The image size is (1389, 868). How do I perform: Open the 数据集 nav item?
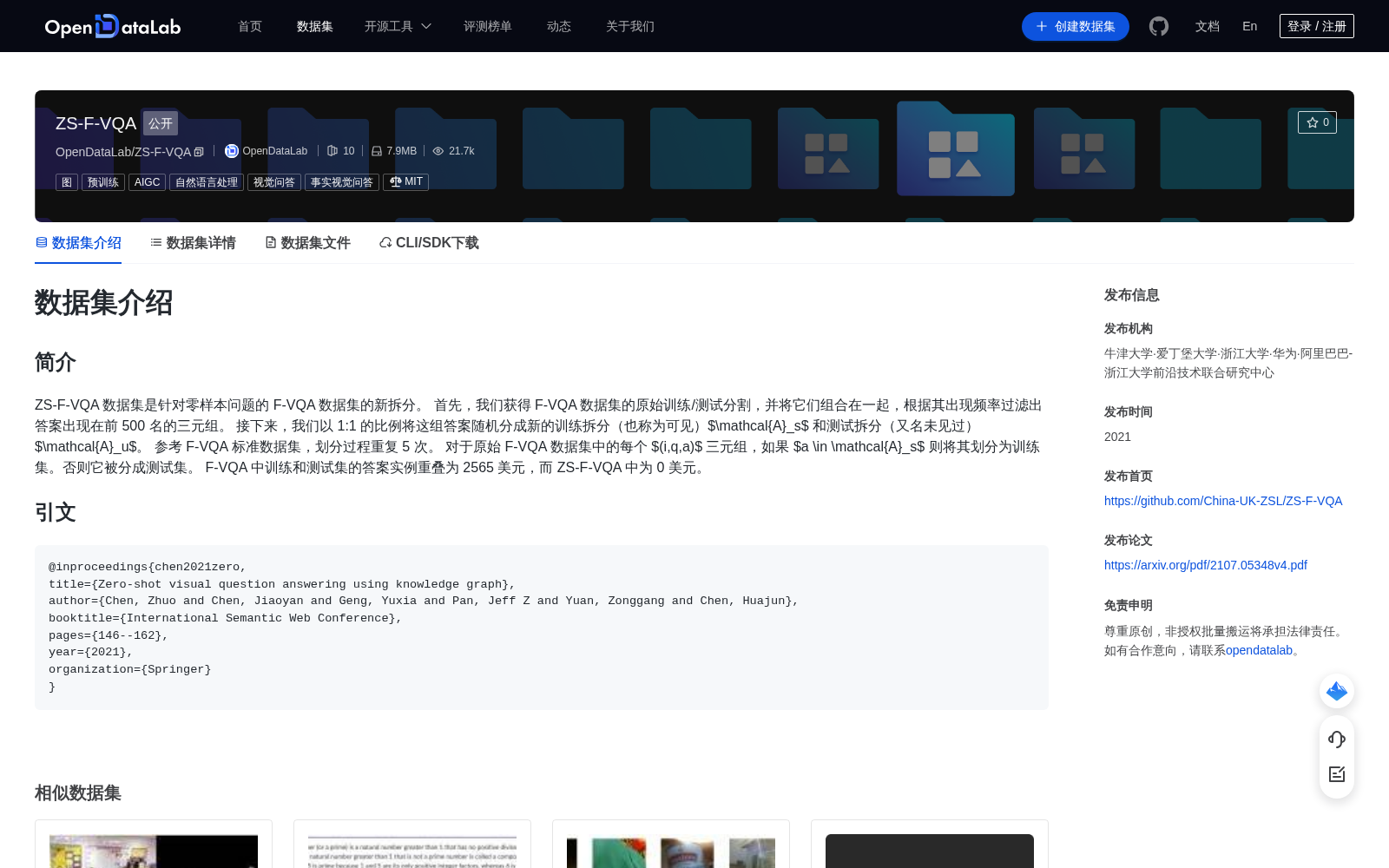315,26
